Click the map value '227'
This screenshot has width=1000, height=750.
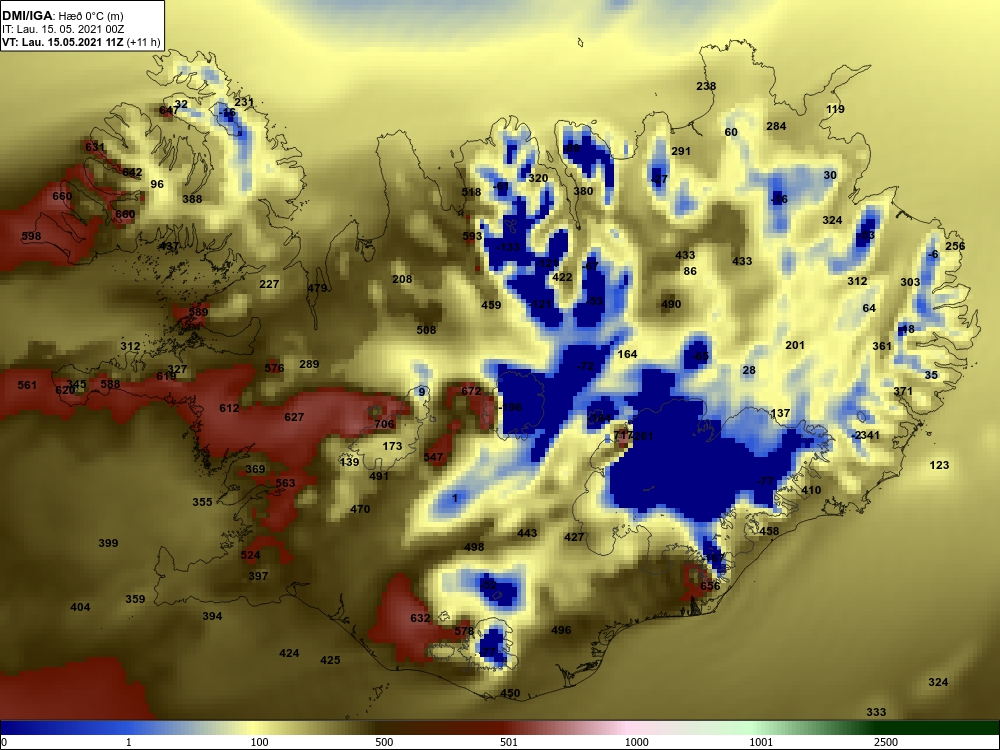(x=270, y=284)
